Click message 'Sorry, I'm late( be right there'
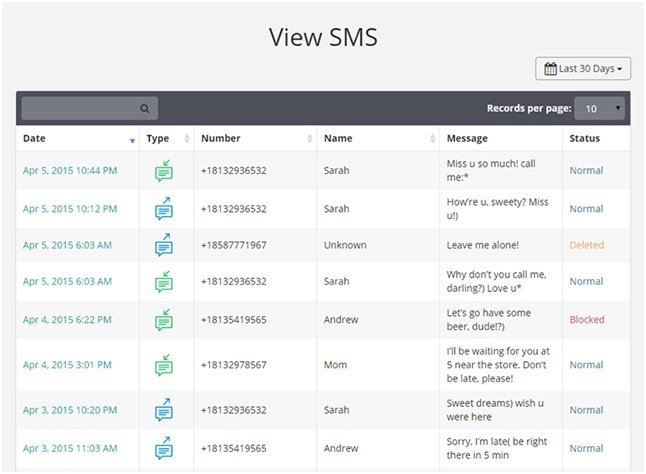The image size is (646, 474). tap(497, 448)
